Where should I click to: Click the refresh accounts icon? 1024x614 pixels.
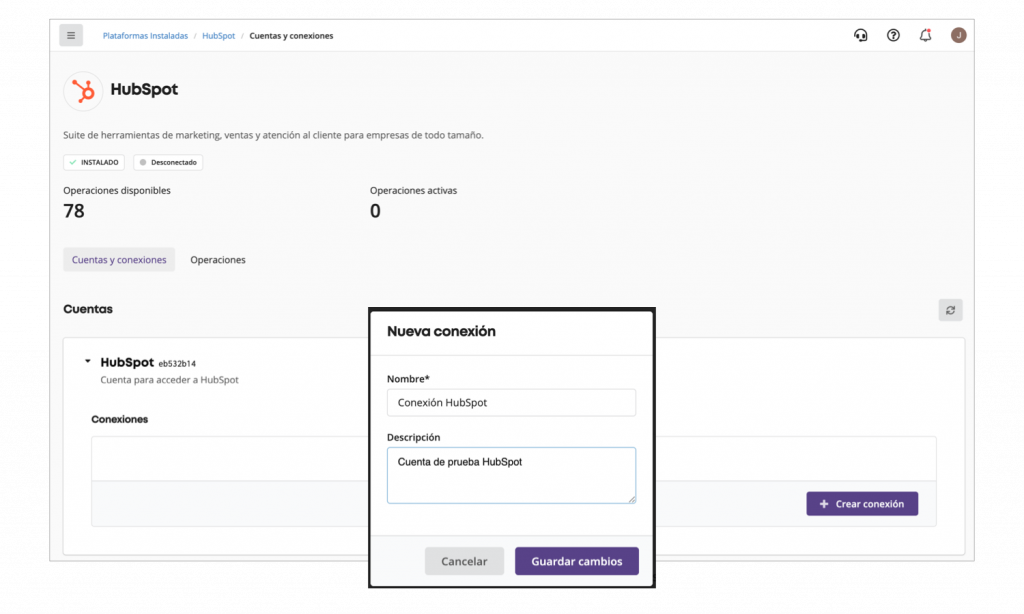[950, 310]
